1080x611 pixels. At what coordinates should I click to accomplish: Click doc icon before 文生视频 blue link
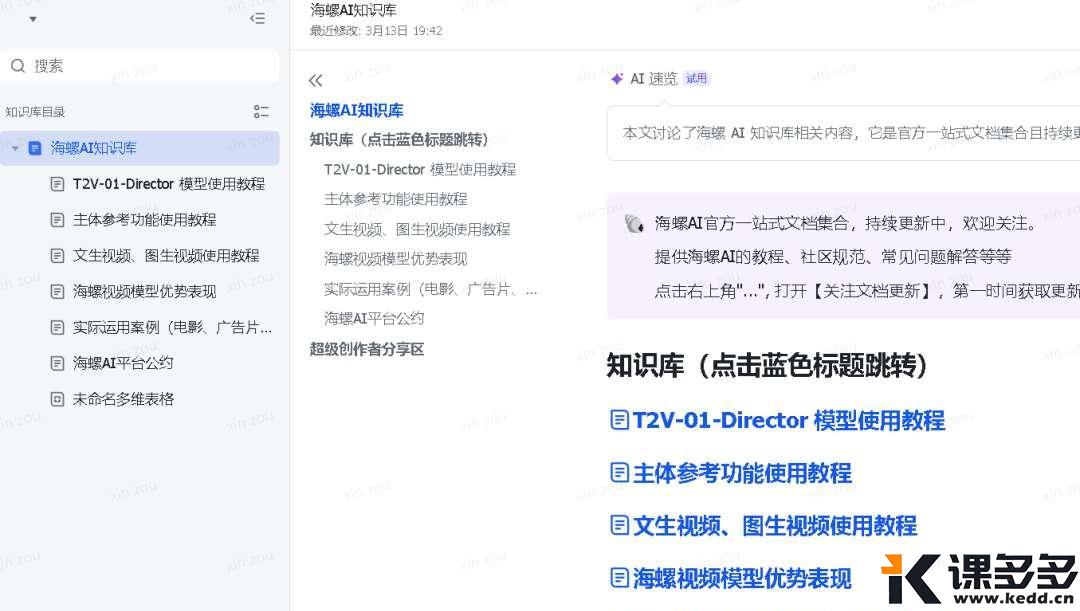[x=620, y=526]
